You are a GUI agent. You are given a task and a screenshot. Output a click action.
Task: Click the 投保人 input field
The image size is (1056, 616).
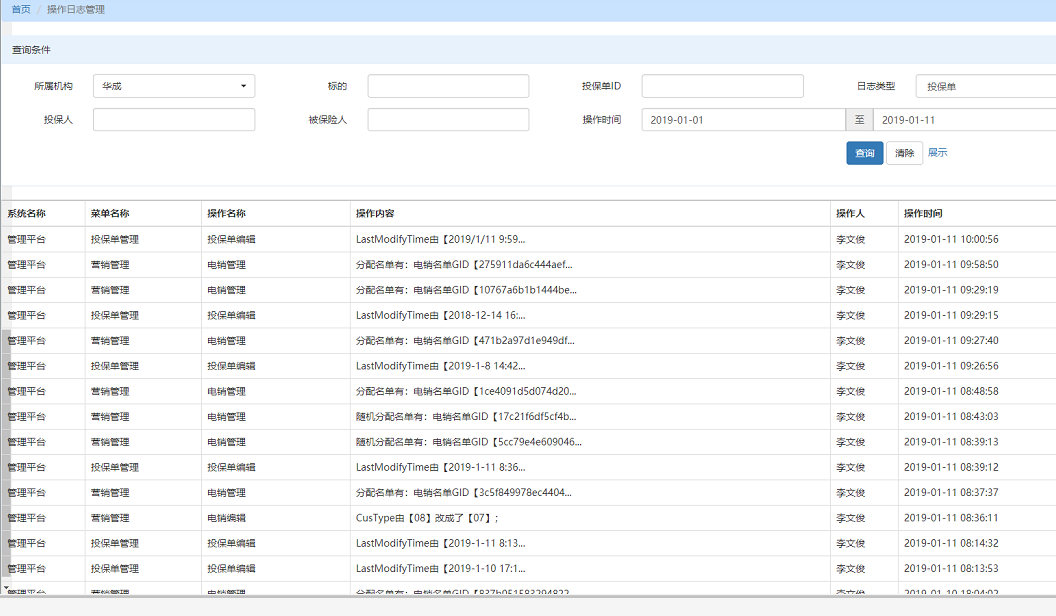tap(174, 120)
